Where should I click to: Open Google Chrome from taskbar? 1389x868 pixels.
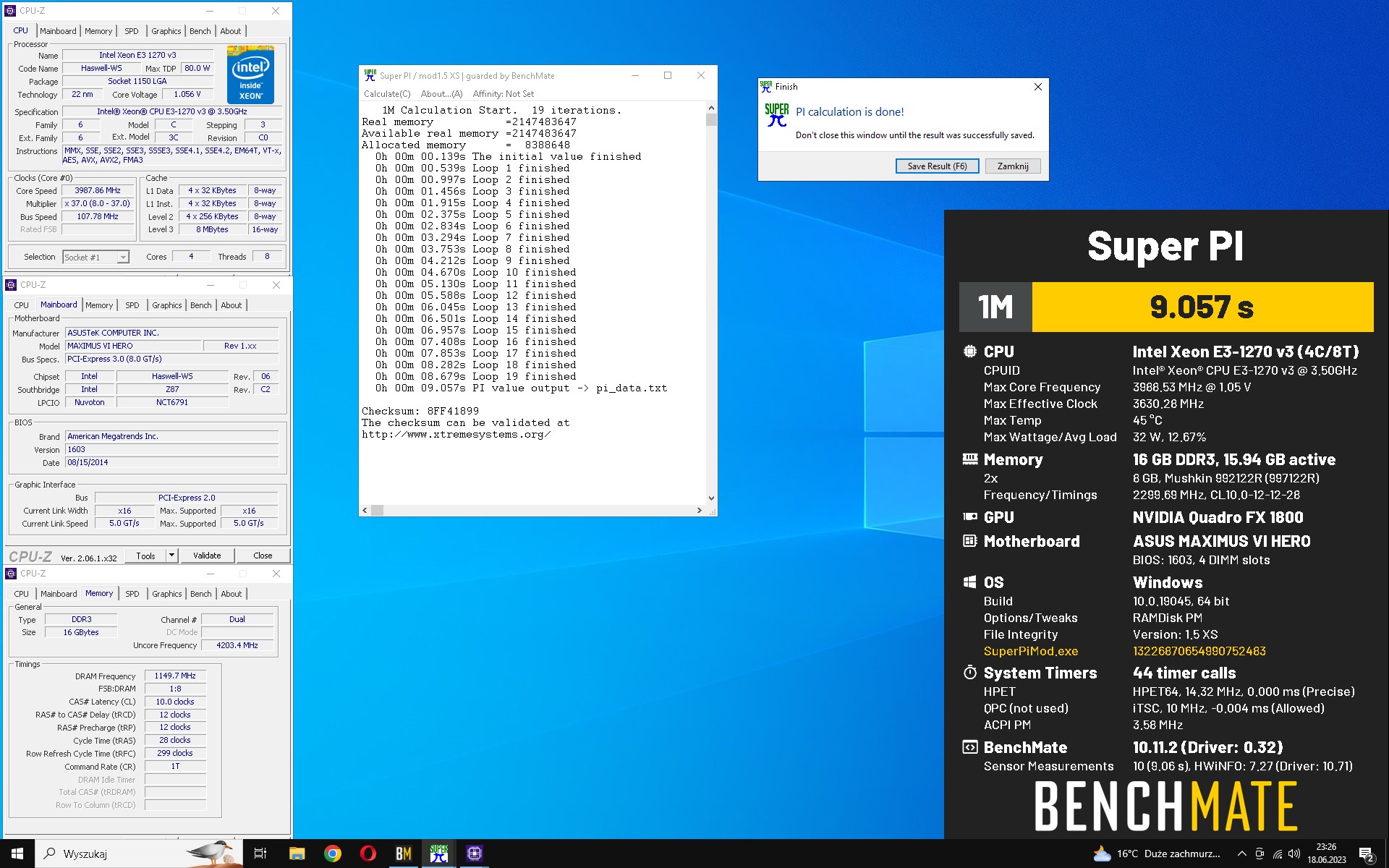click(x=333, y=854)
